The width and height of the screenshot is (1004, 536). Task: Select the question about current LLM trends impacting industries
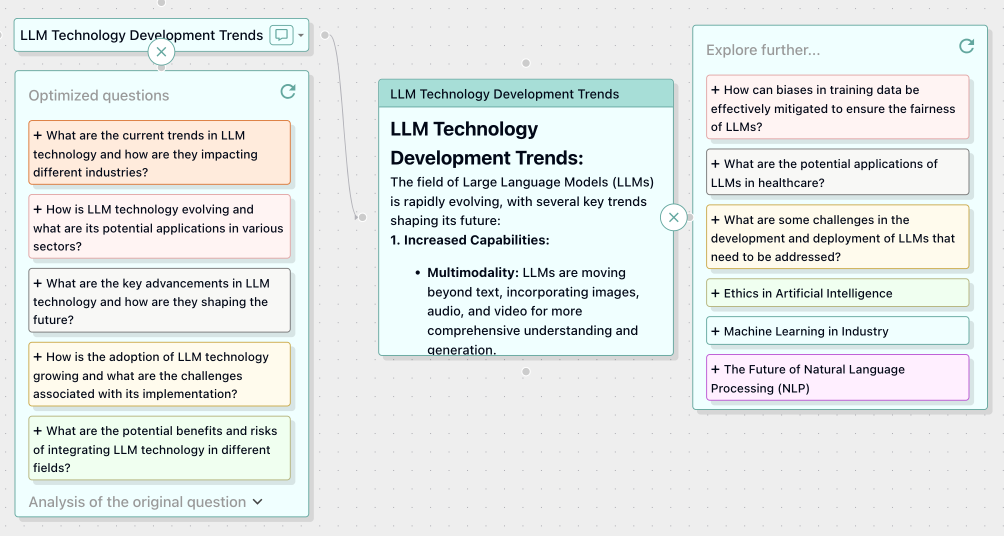160,153
